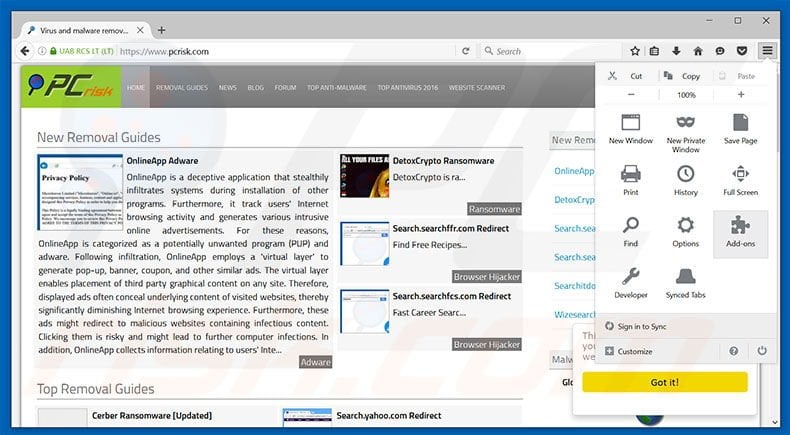Zoom in with the plus button
The width and height of the screenshot is (790, 435).
(x=741, y=94)
